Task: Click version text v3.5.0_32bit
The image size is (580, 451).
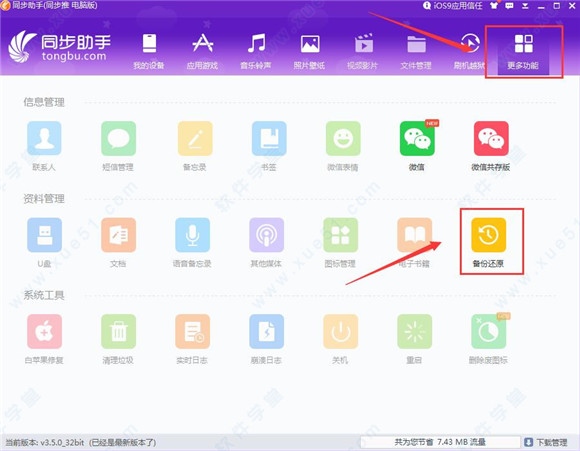Action: pyautogui.click(x=63, y=442)
